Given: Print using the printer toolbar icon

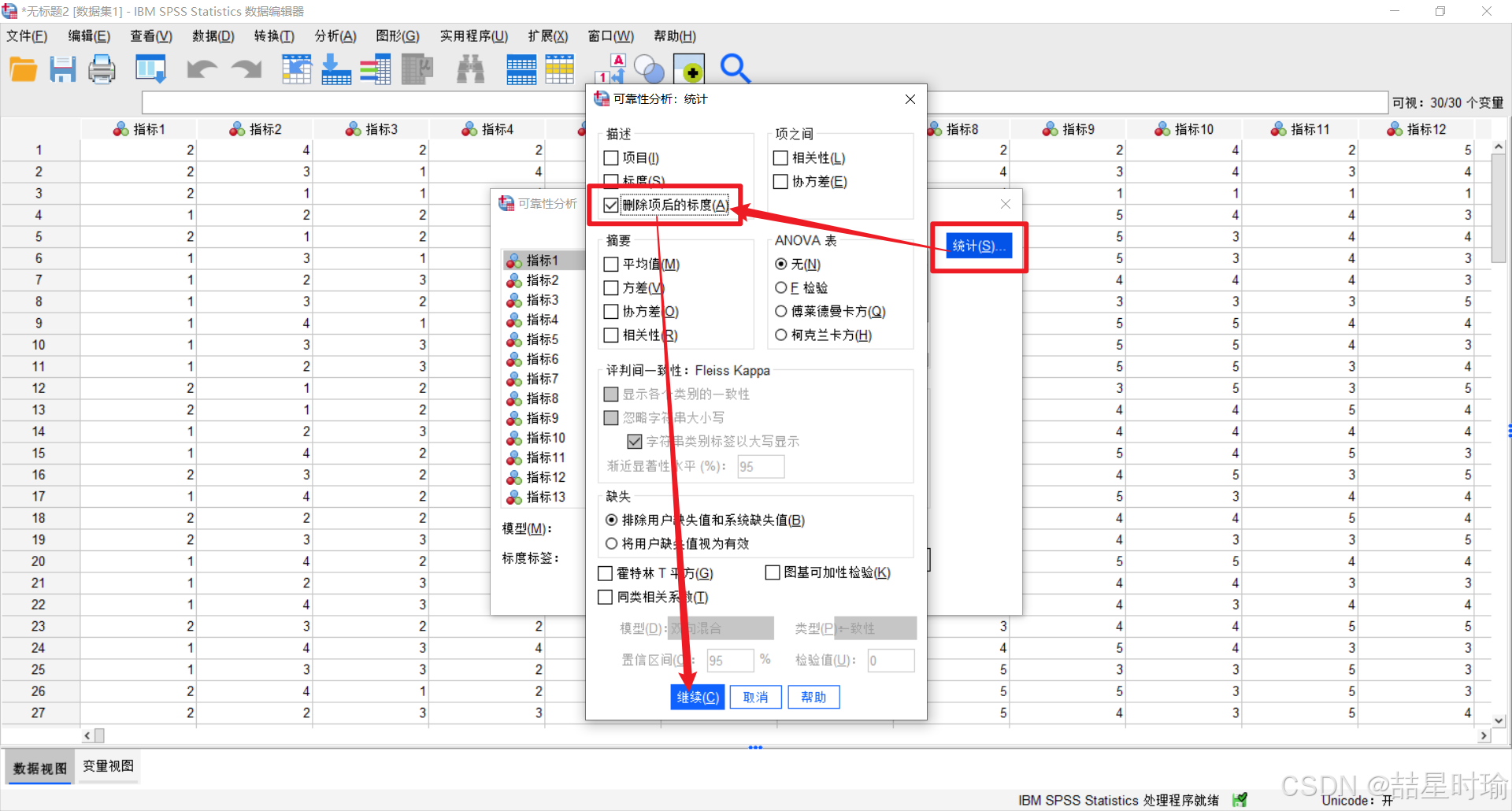Looking at the screenshot, I should [x=102, y=69].
